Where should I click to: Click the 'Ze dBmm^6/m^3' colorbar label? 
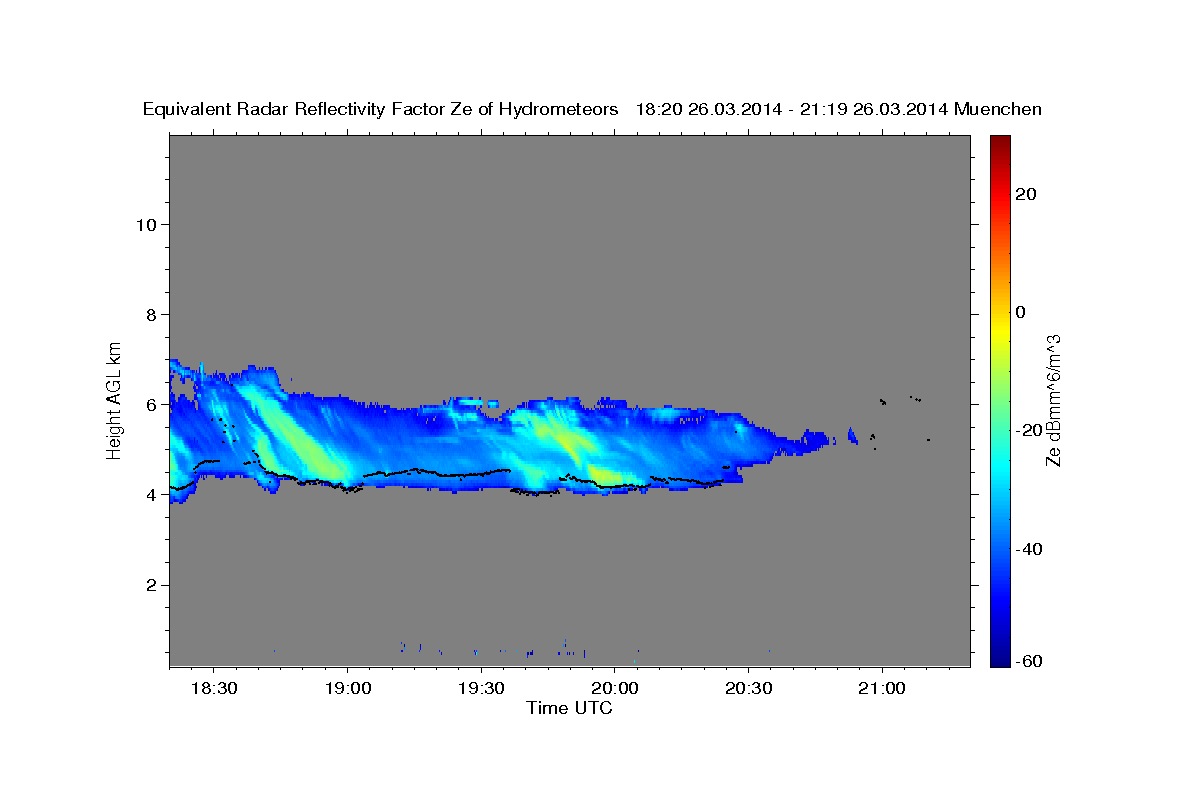(x=1053, y=400)
